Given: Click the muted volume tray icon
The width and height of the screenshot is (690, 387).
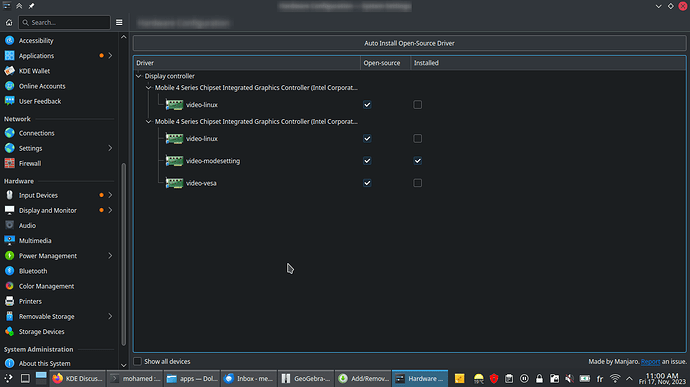Looking at the screenshot, I should click(569, 379).
